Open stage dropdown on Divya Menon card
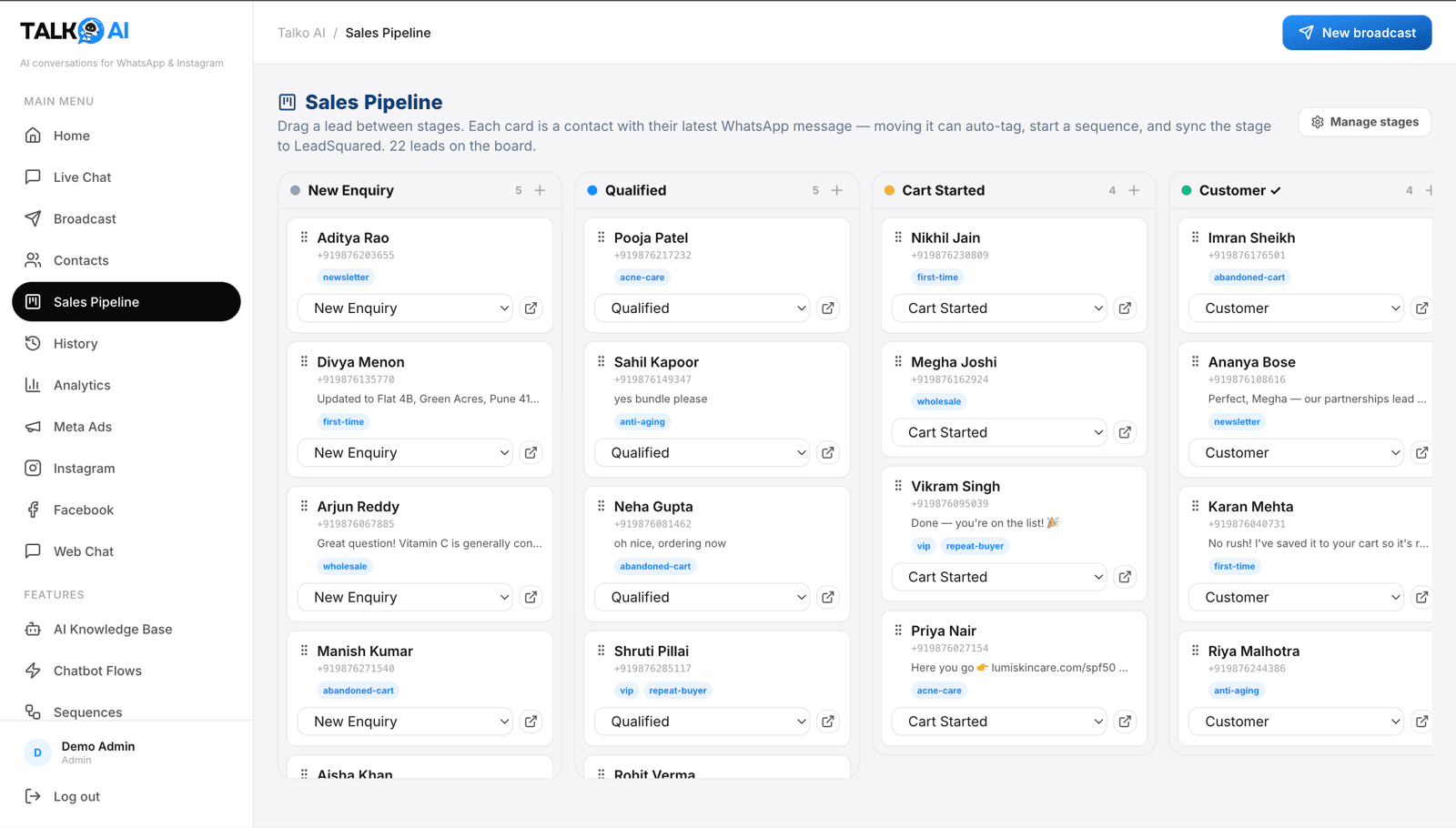The width and height of the screenshot is (1456, 828). 406,452
